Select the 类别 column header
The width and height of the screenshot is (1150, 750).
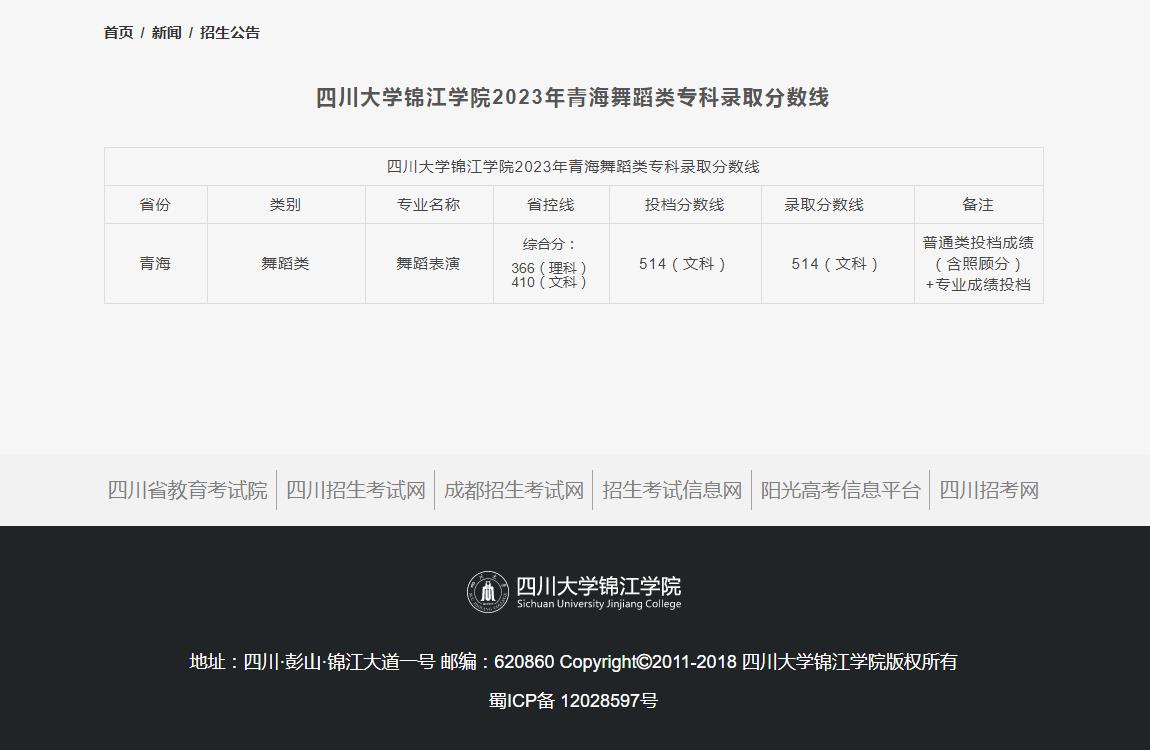286,205
